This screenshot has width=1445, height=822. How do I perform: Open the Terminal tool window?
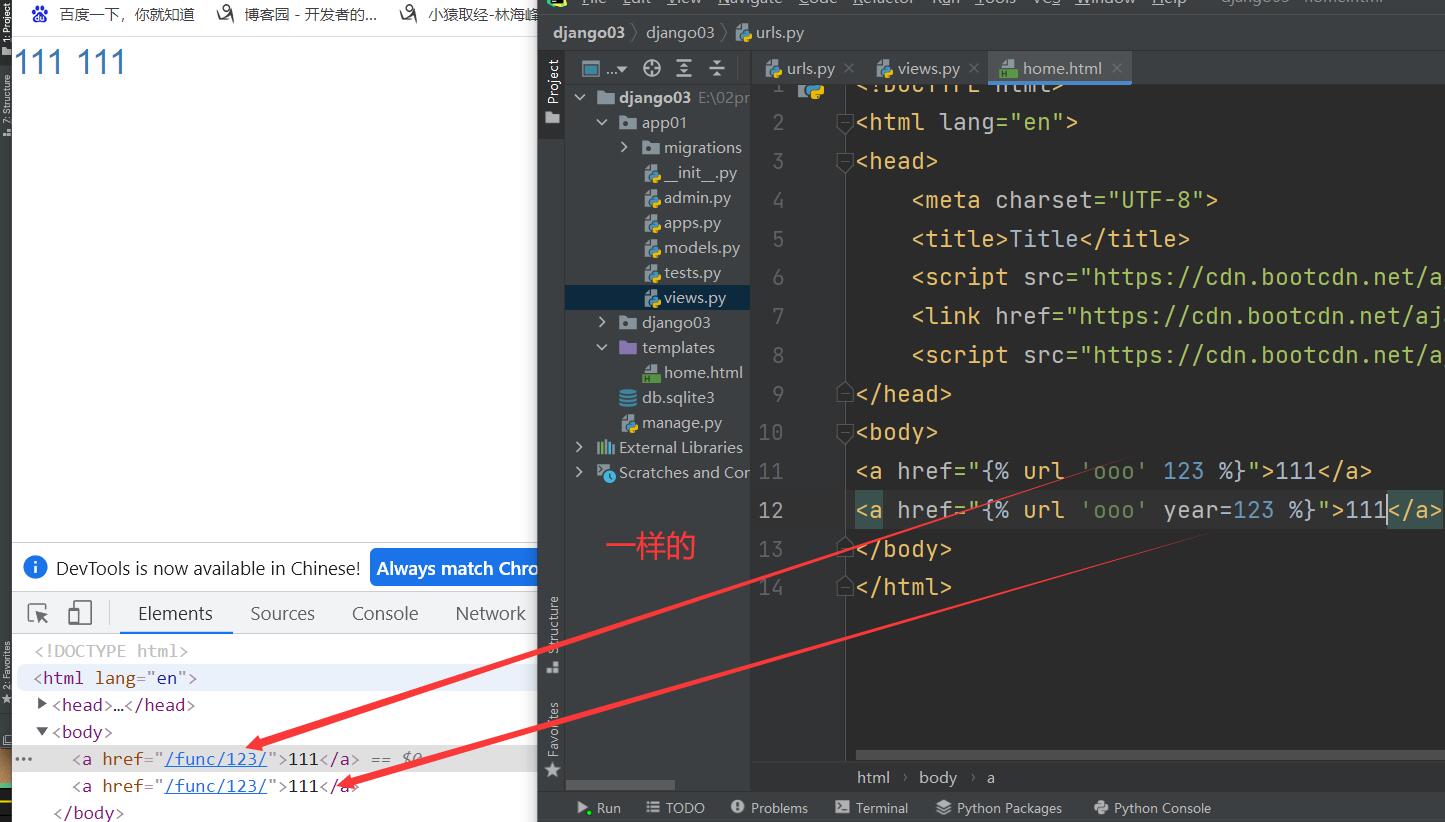(871, 808)
